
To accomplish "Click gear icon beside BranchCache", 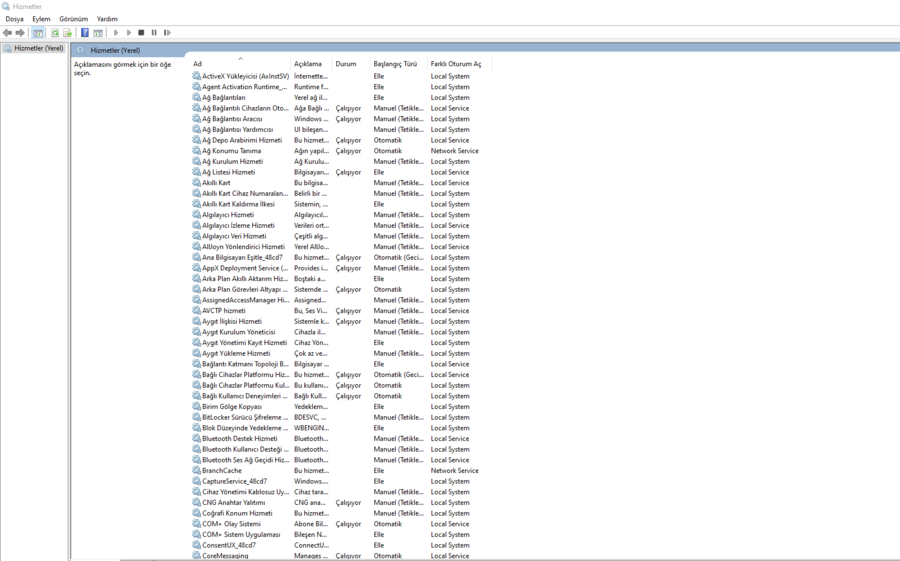I will click(196, 470).
